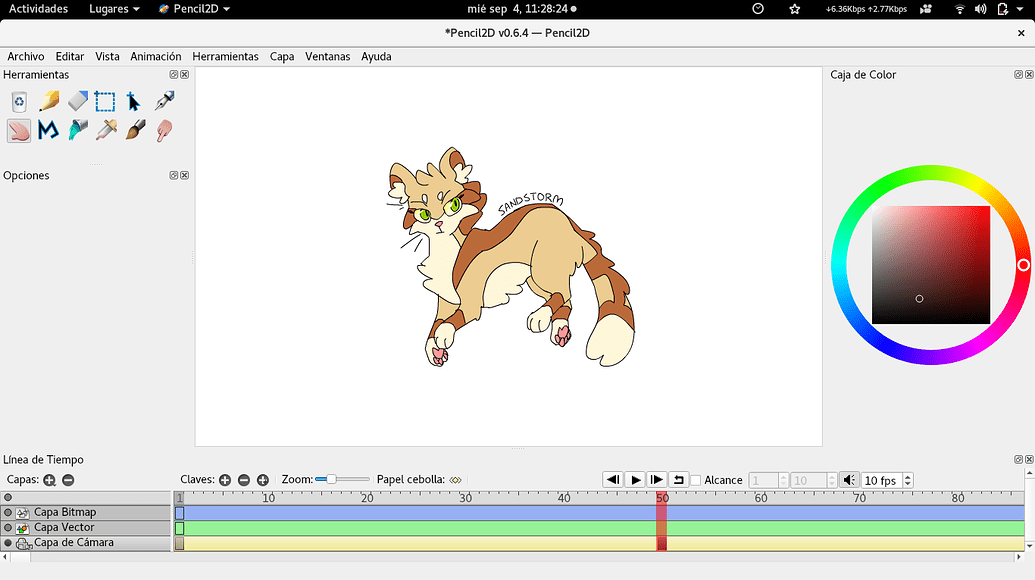Click the frame 50 playhead marker
Screen dimensions: 1035x580
662,498
